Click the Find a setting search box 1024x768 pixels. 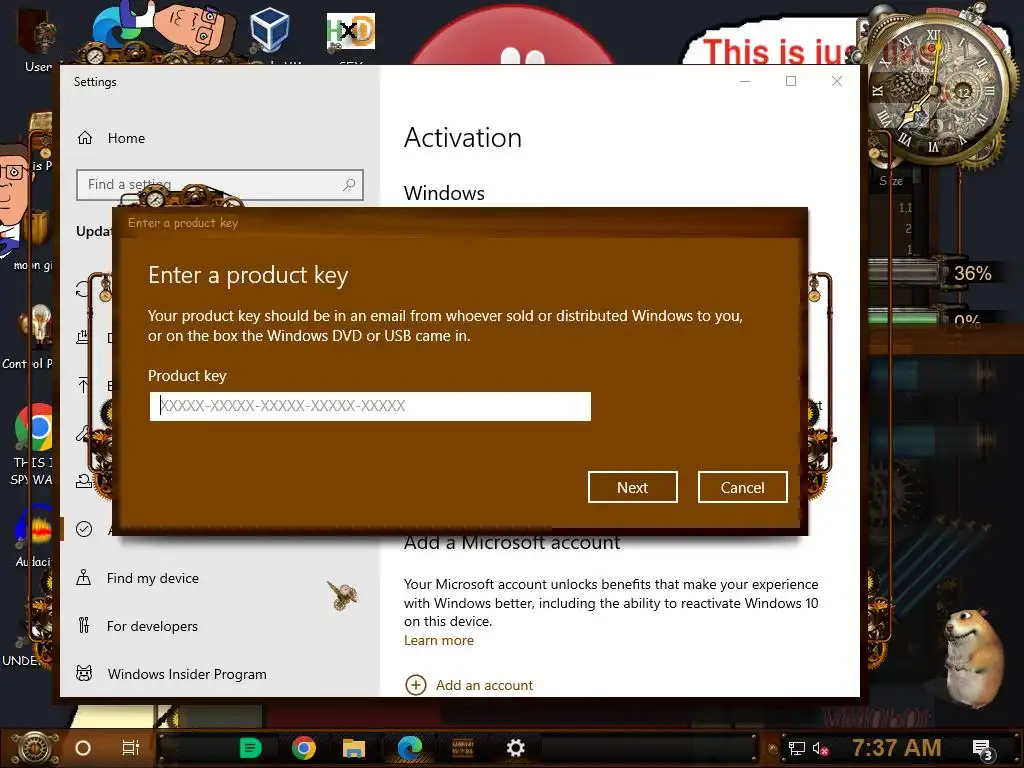(219, 185)
